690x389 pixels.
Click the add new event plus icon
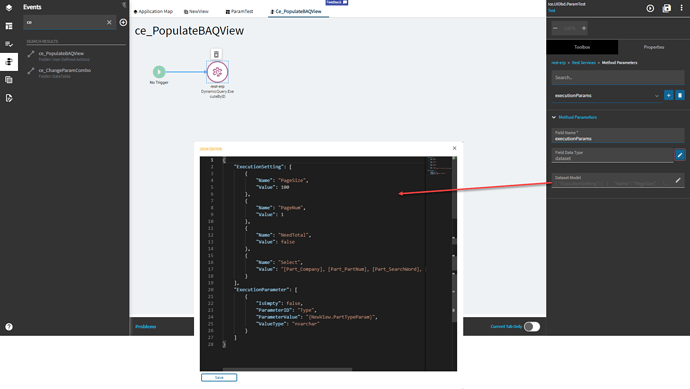pos(123,22)
